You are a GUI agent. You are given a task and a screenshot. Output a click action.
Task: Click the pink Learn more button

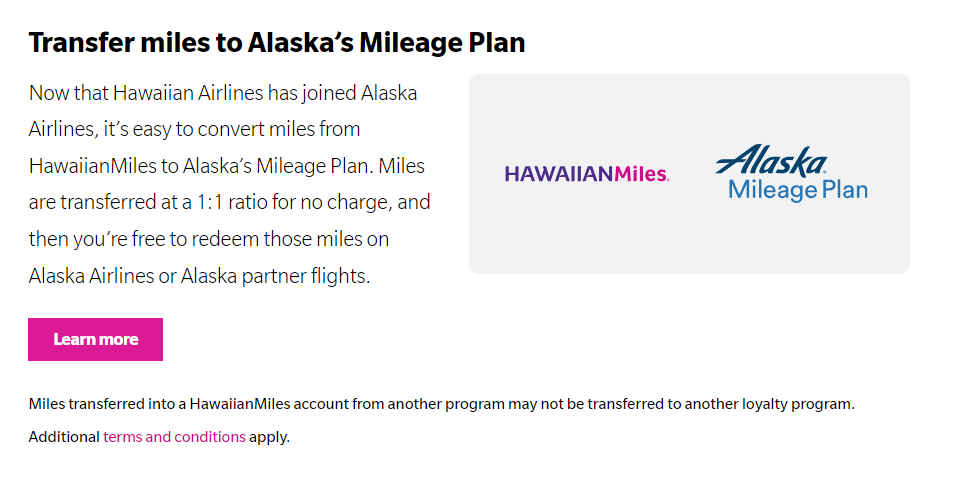point(95,339)
